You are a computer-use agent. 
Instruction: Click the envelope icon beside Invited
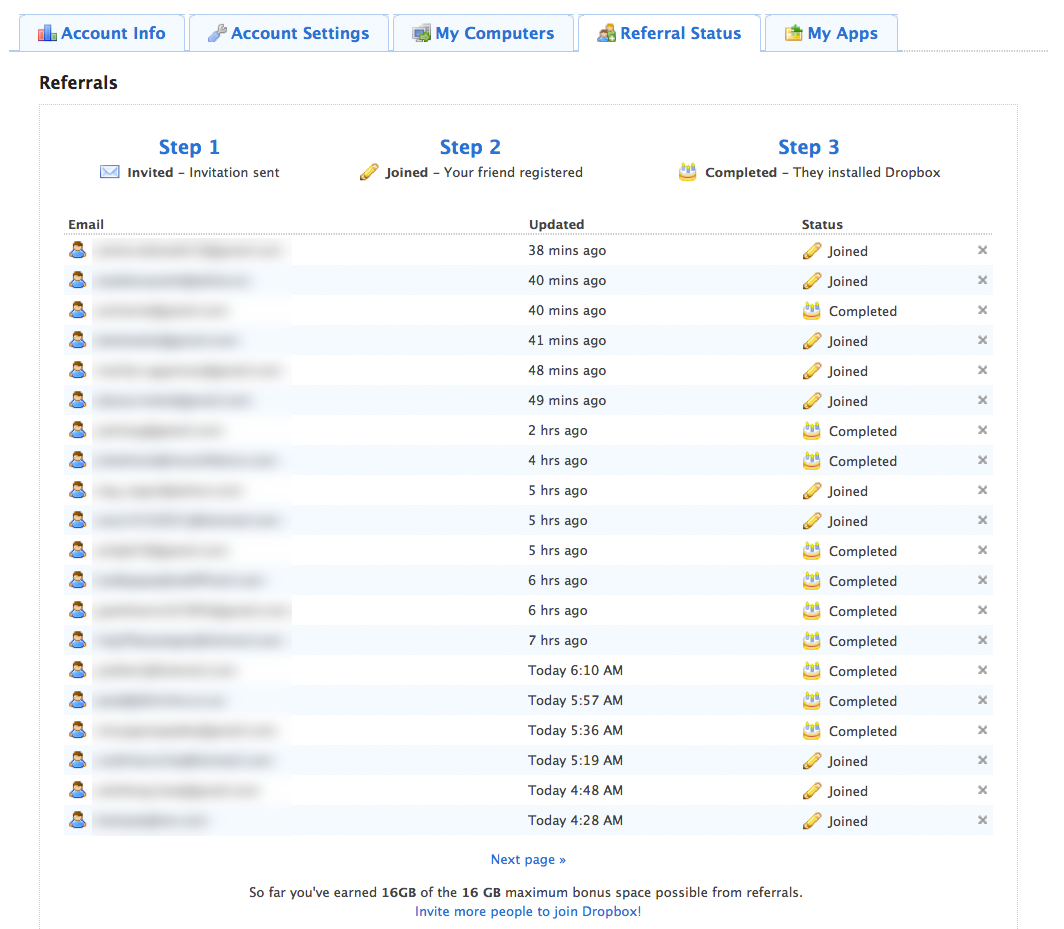(x=109, y=172)
